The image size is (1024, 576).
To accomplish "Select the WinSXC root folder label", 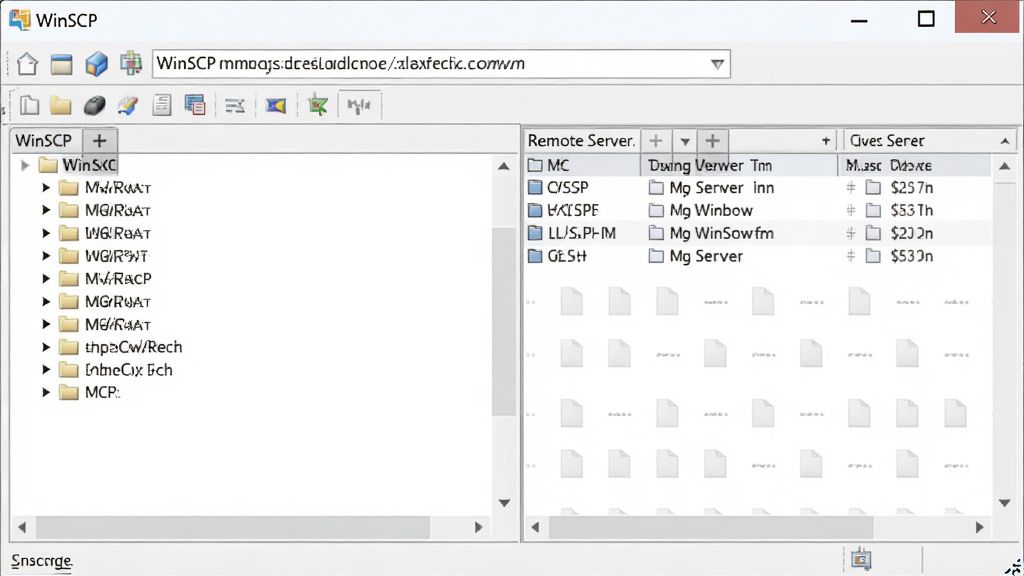I will [x=89, y=165].
